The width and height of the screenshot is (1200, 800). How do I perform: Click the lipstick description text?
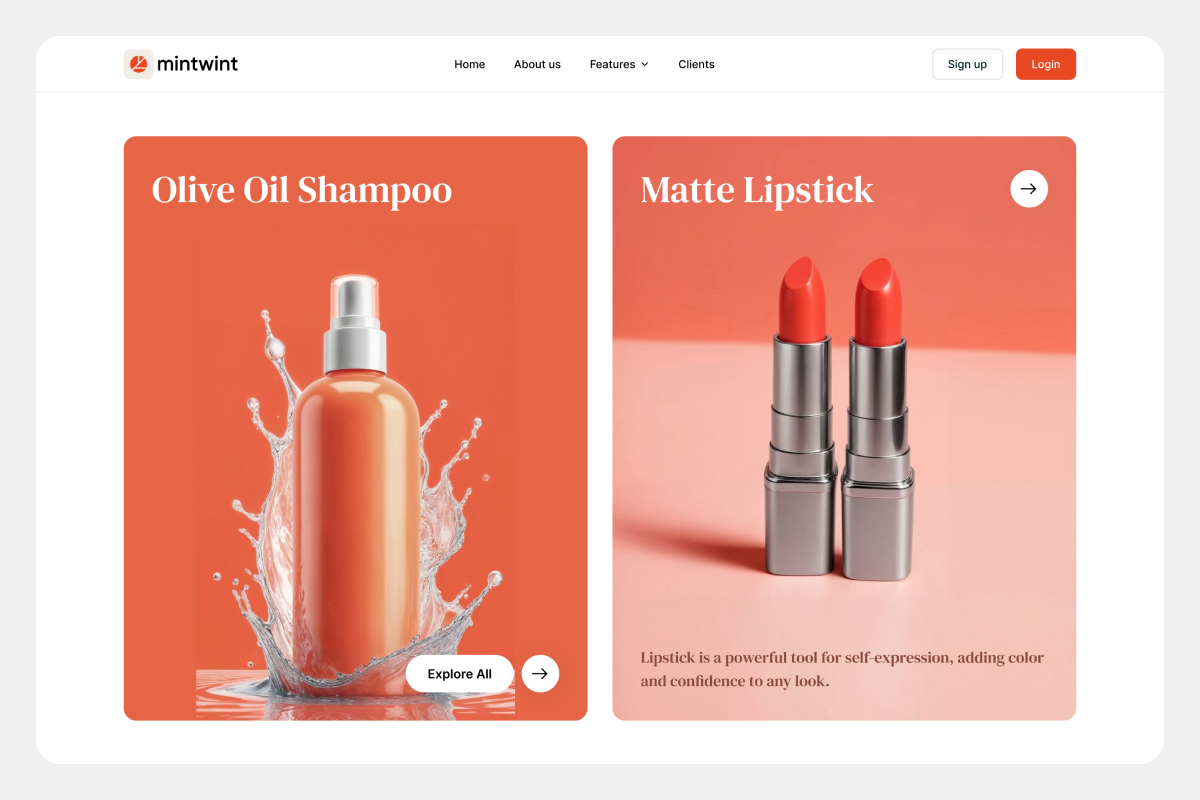tap(842, 669)
